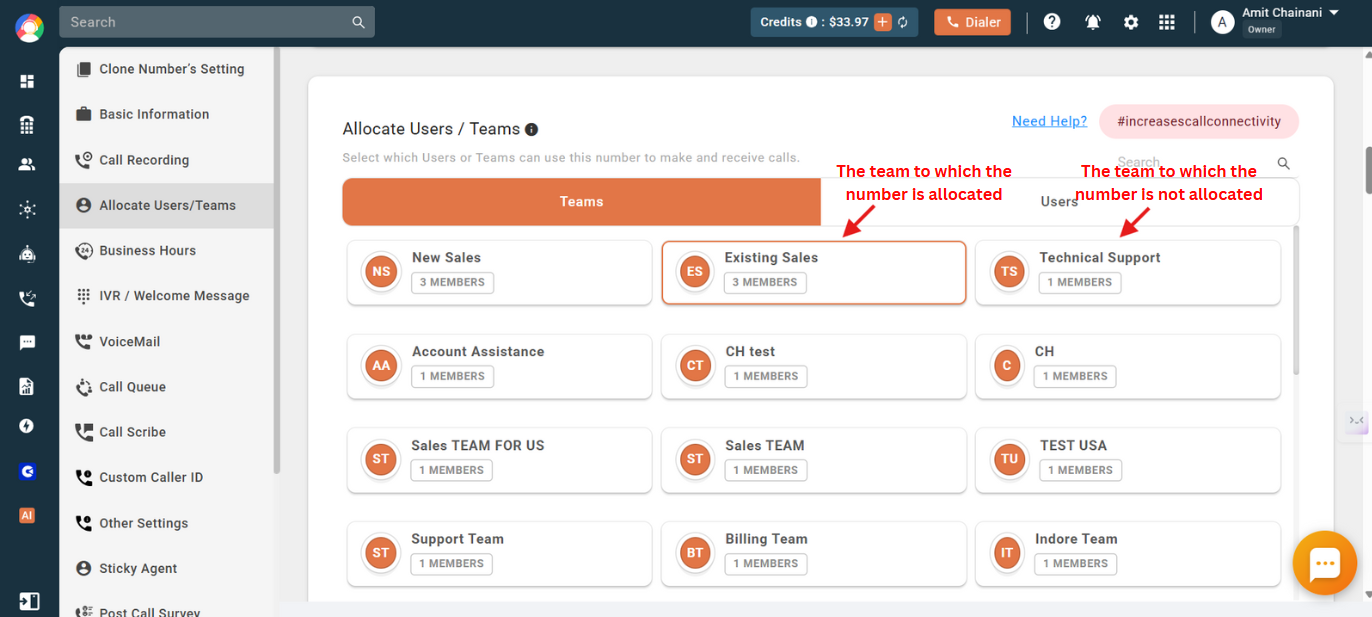Open Clone Number's Setting menu item

click(x=166, y=69)
